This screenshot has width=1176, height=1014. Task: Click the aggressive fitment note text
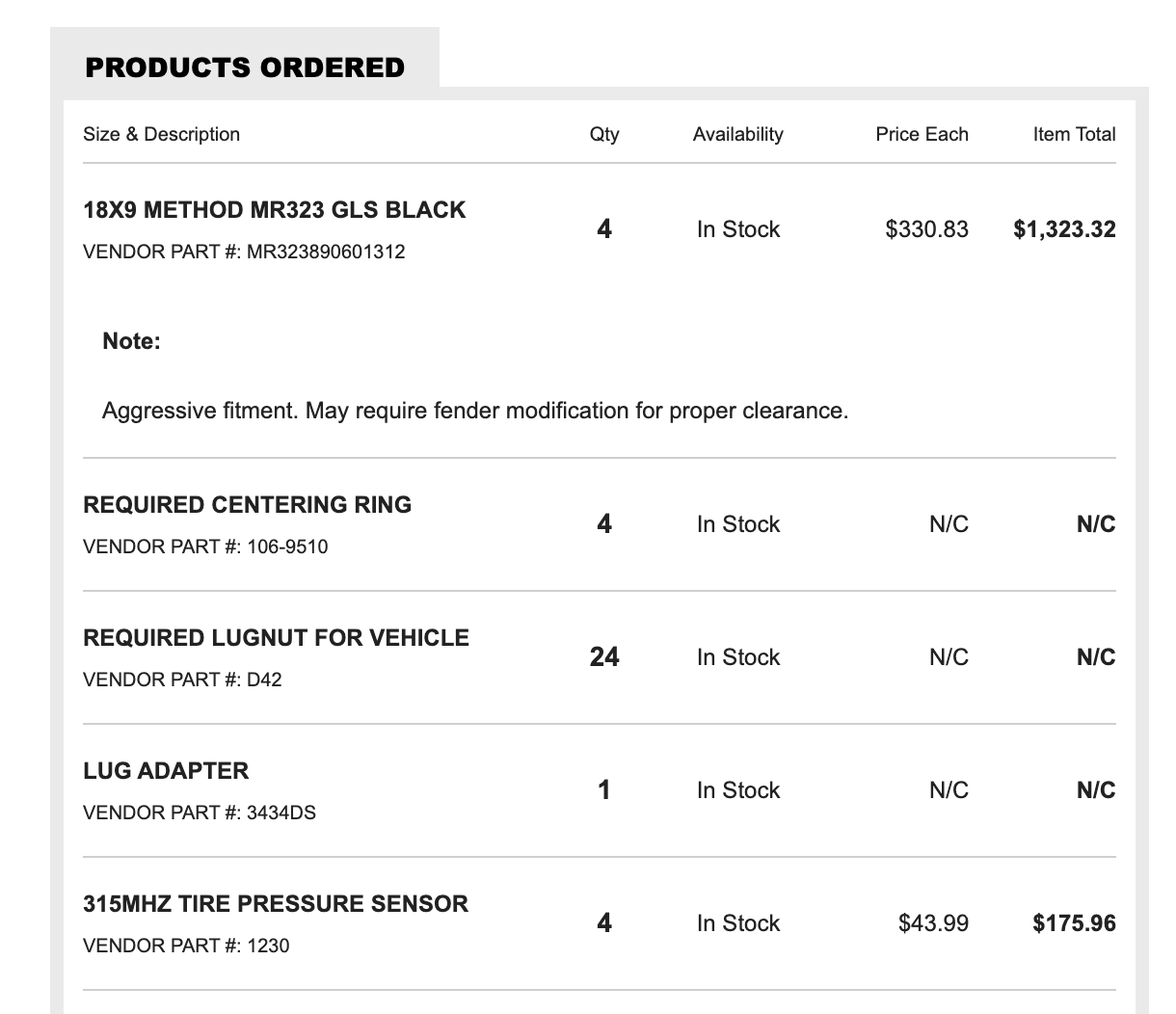pos(475,411)
